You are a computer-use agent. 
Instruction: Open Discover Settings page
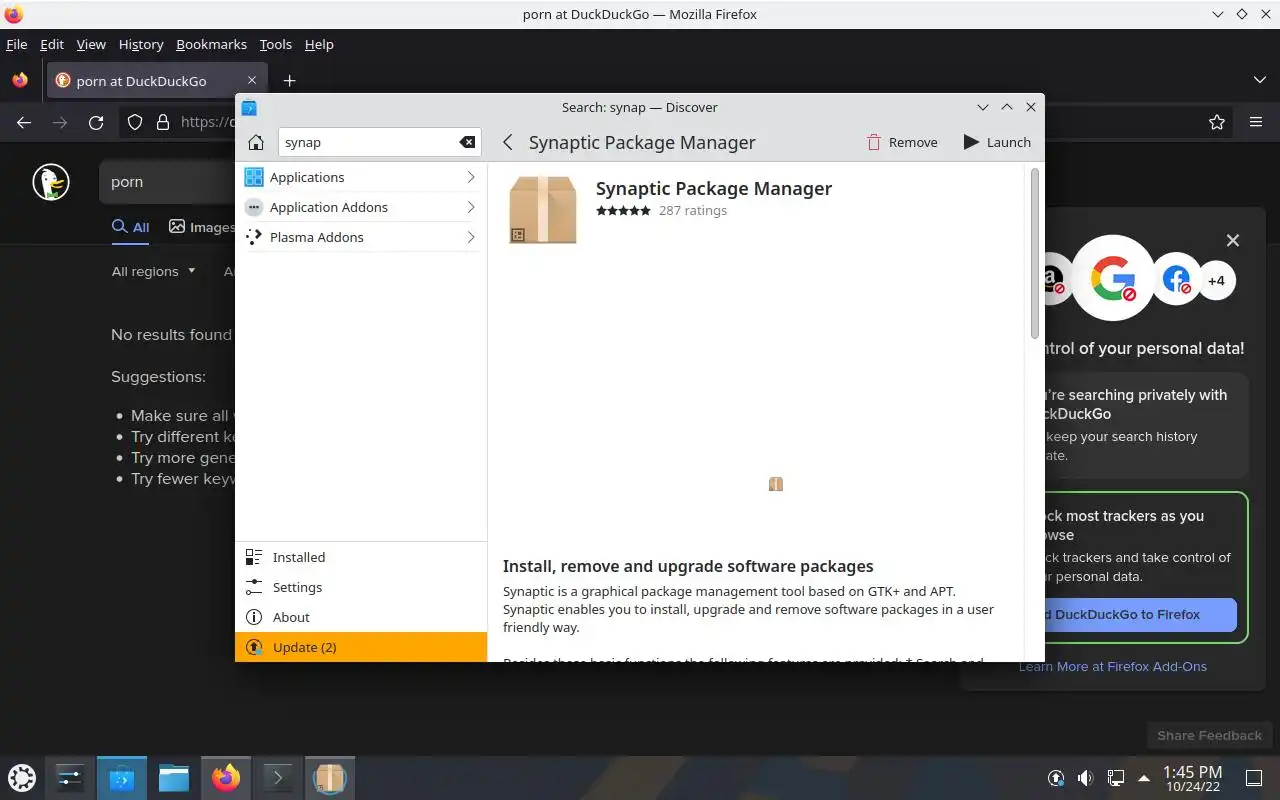(x=361, y=587)
